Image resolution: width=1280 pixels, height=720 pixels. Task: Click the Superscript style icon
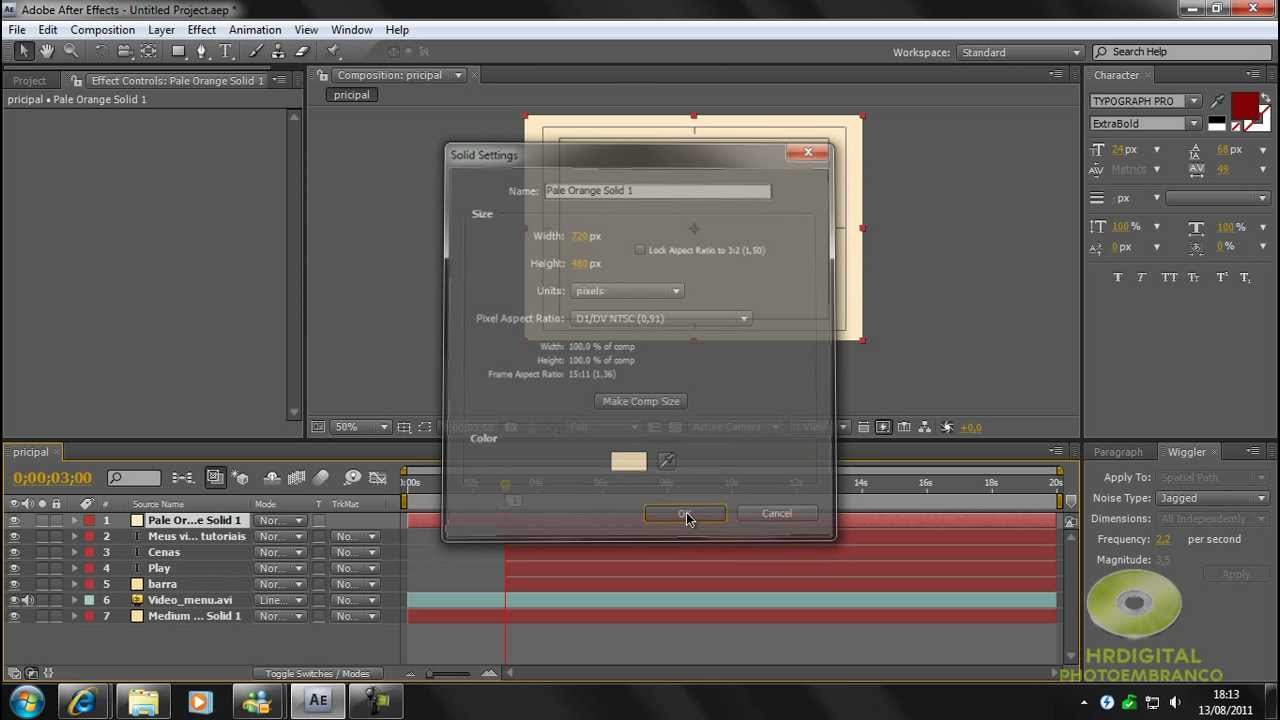click(1220, 277)
